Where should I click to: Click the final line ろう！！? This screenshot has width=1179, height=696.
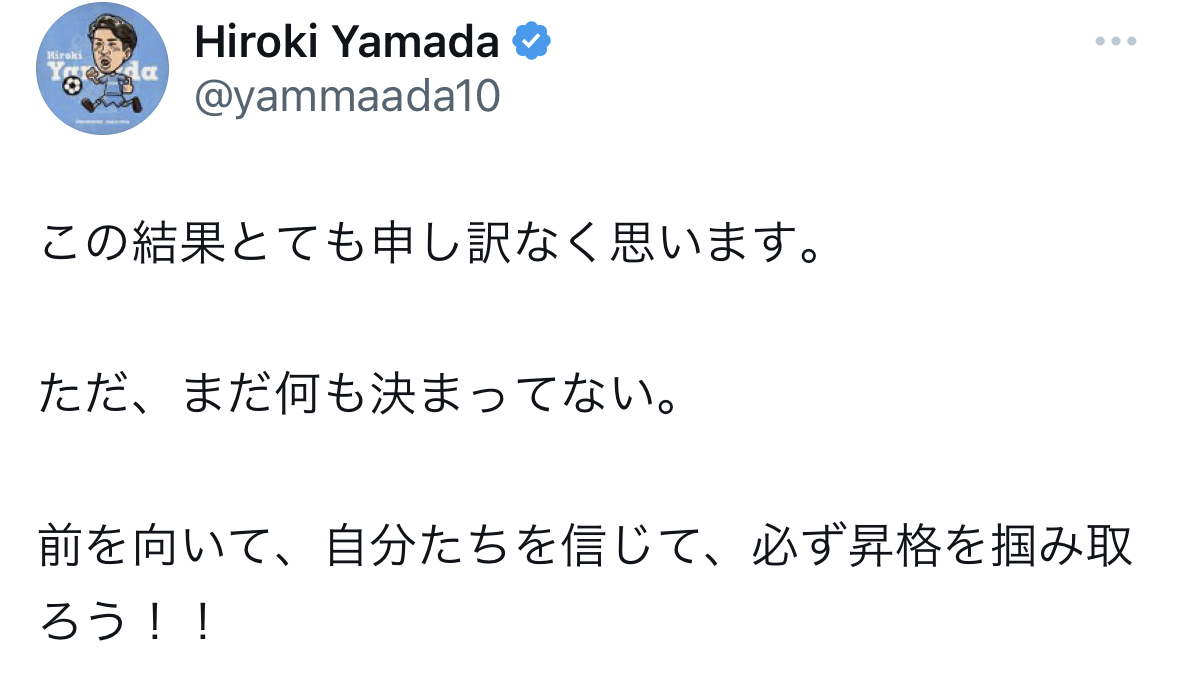[x=128, y=622]
